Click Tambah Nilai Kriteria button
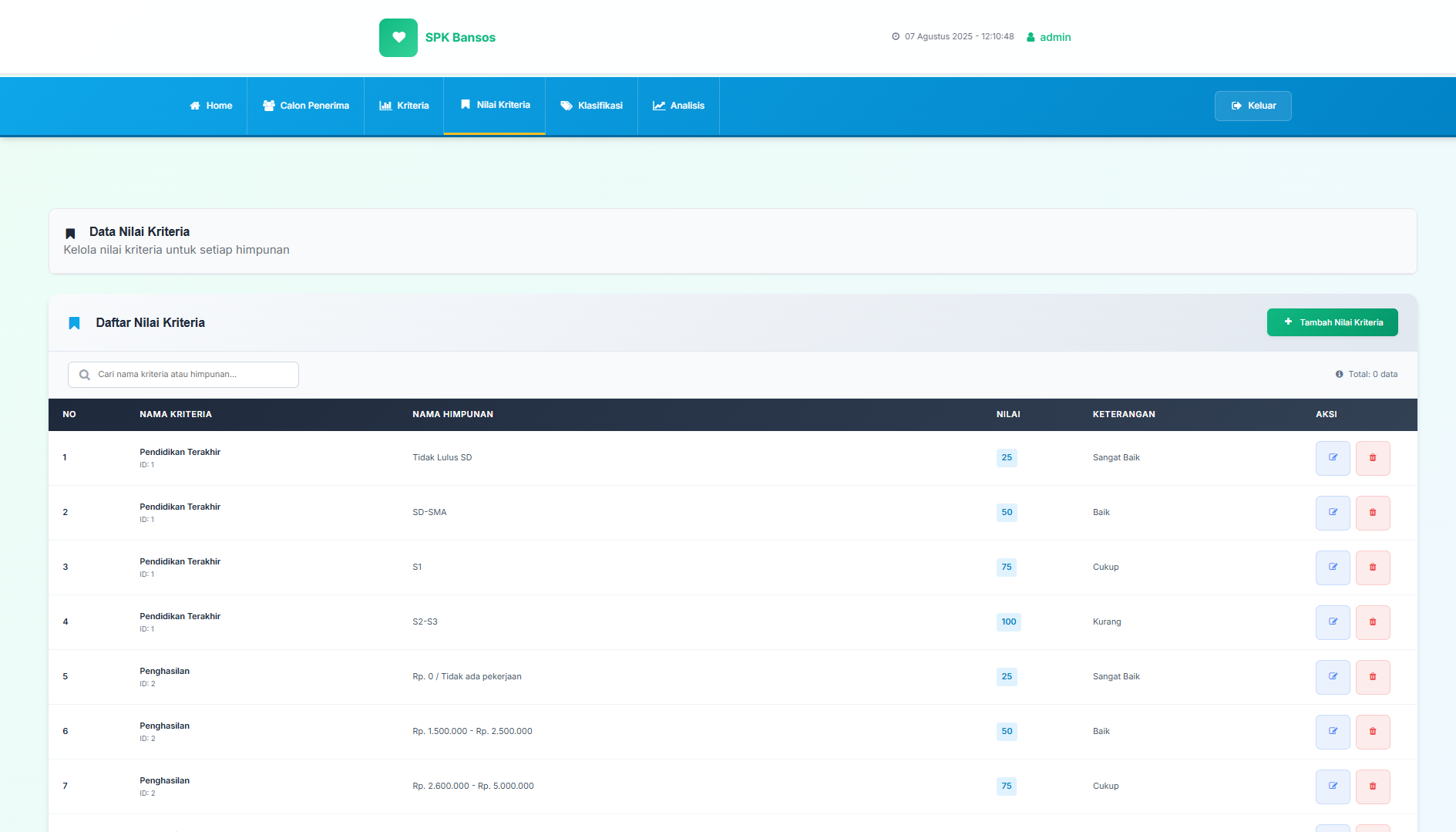Screen dimensions: 1456x832 point(1333,322)
